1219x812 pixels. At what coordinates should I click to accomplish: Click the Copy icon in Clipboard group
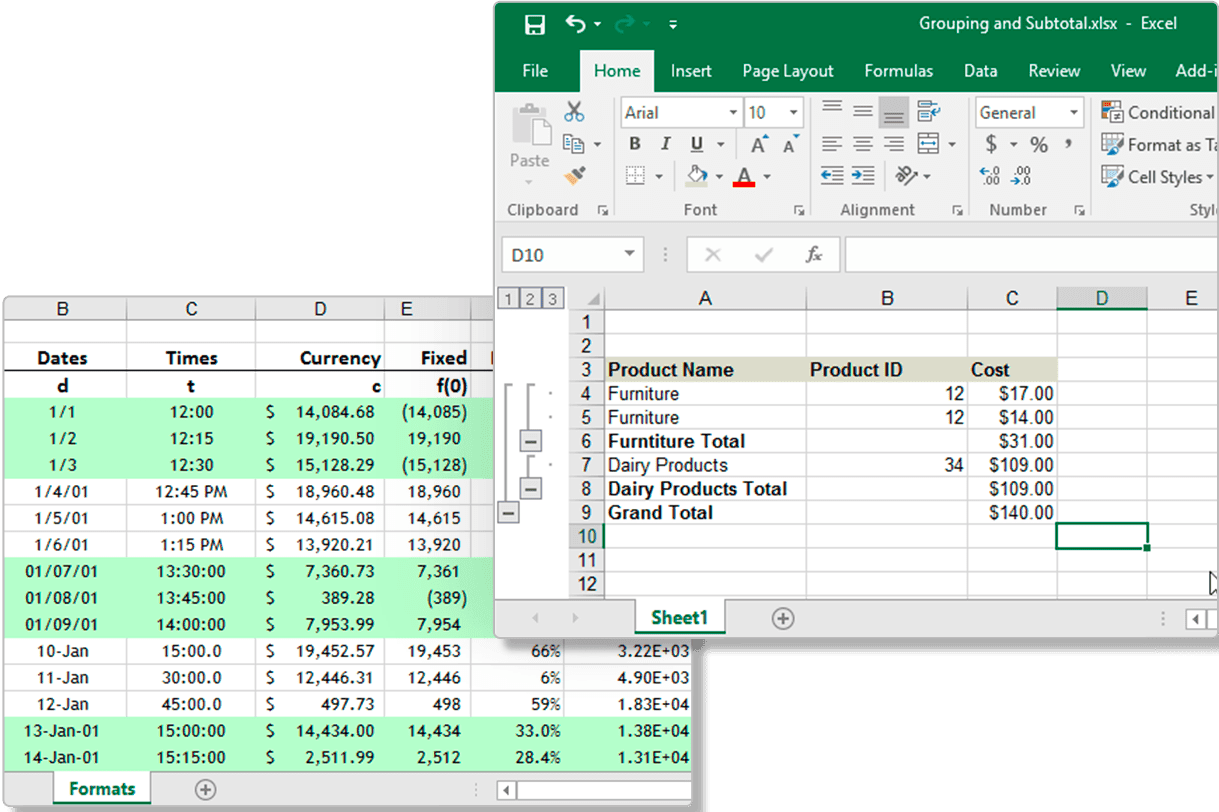pyautogui.click(x=574, y=144)
